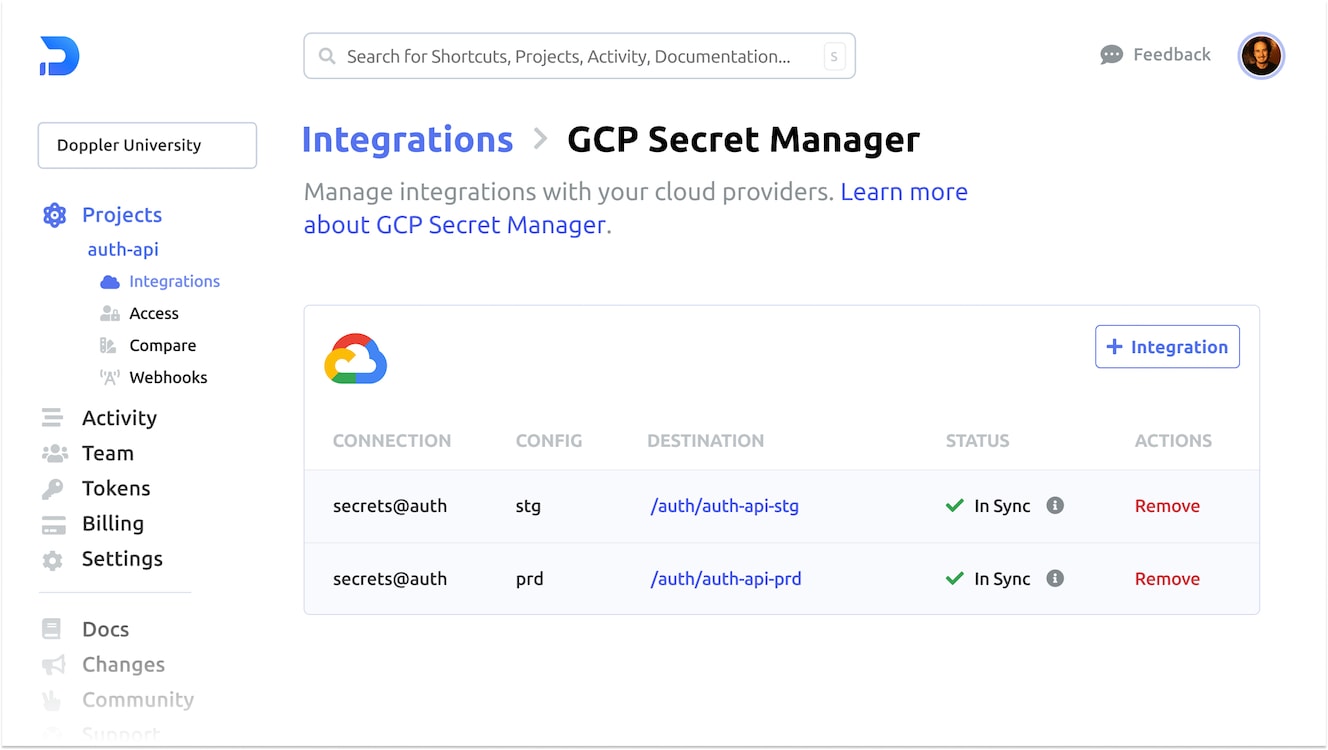
Task: Click the Doppler logo
Action: pos(58,56)
